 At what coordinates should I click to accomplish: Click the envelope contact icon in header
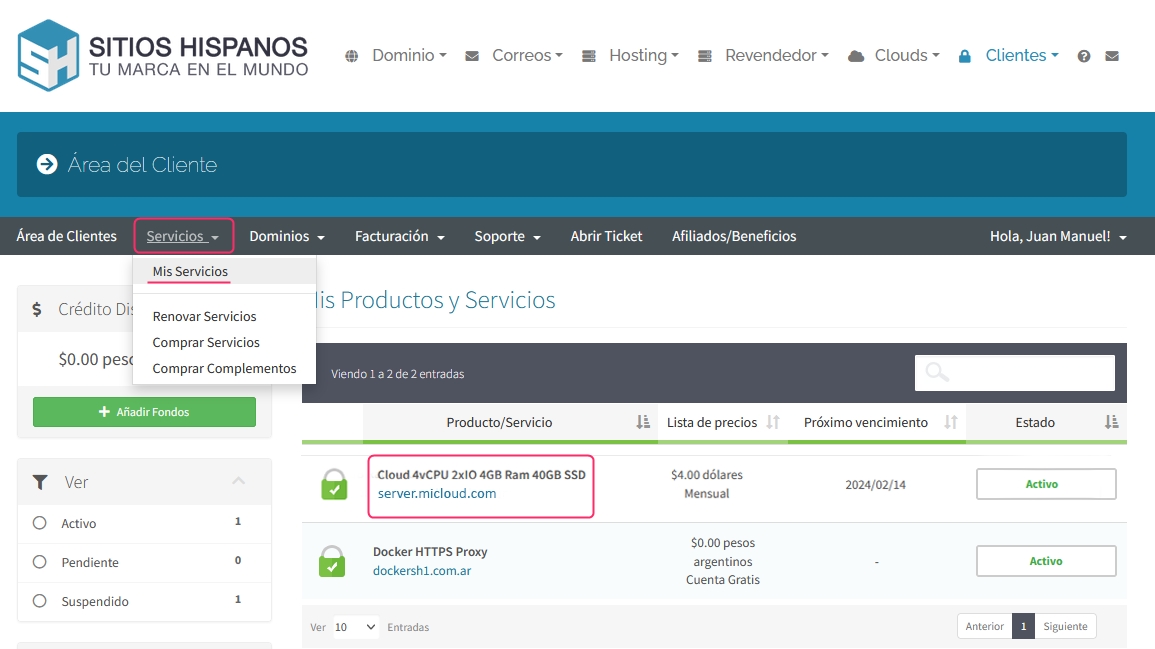1112,56
